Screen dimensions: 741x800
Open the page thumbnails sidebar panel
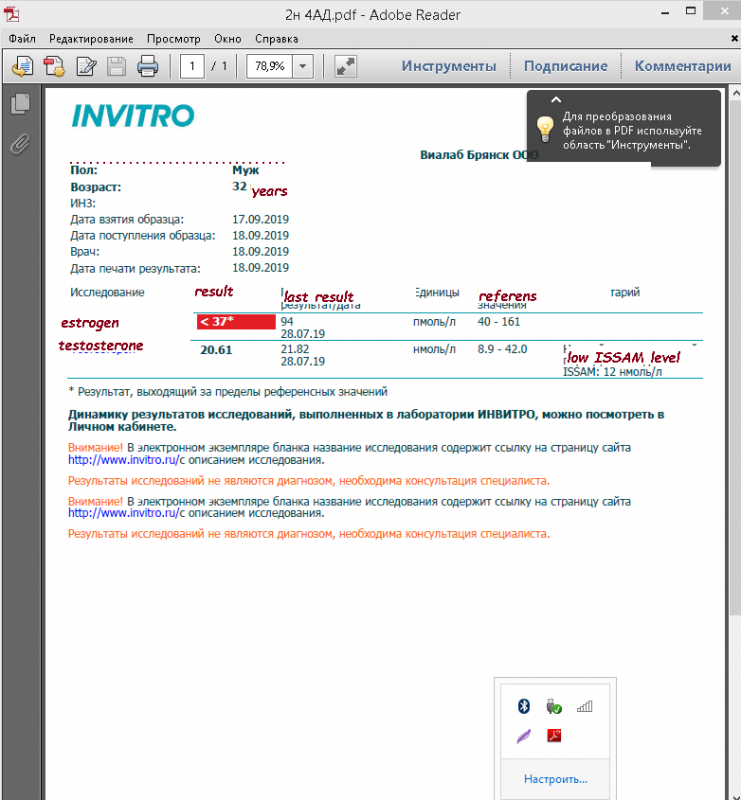click(20, 104)
